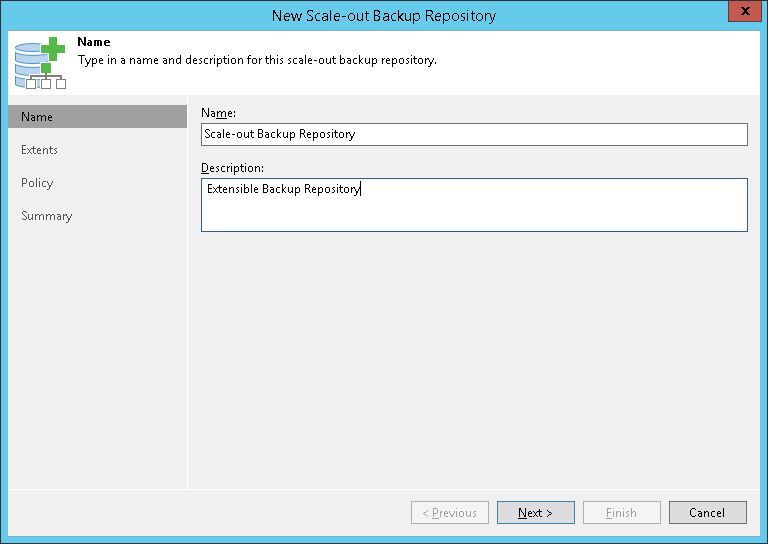768x544 pixels.
Task: Focus the Name text field
Action: (474, 134)
